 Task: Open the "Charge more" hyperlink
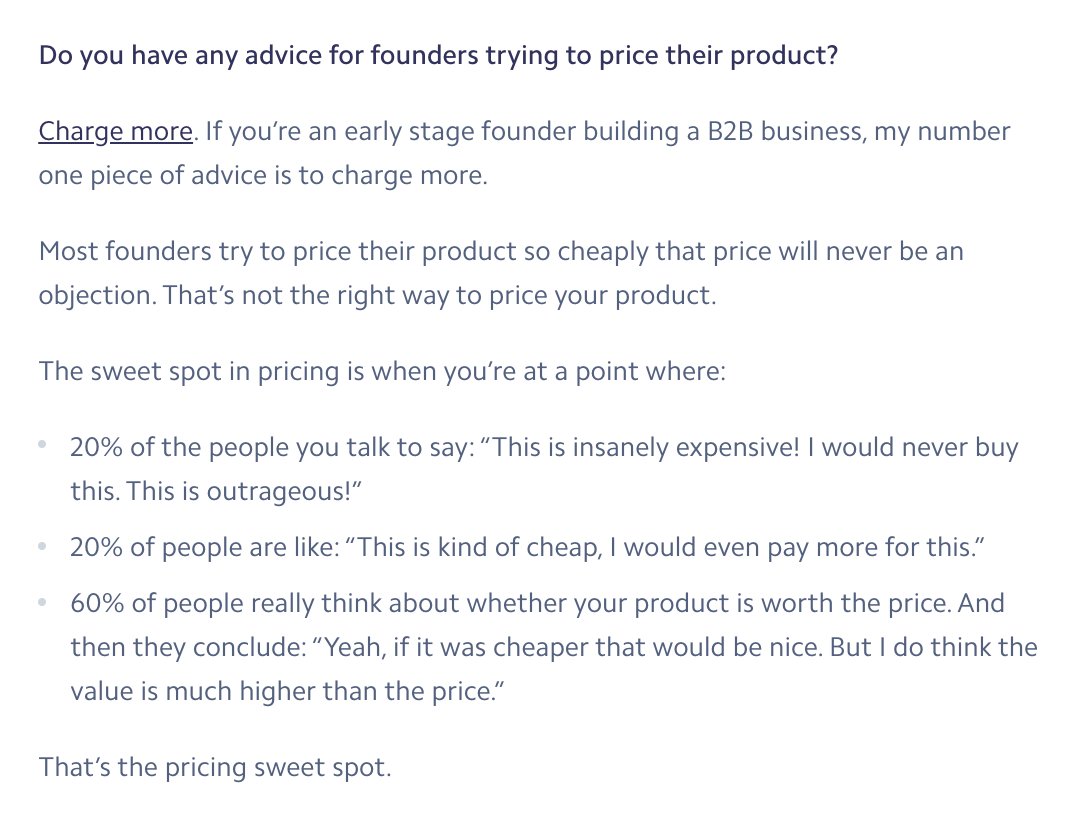[116, 131]
